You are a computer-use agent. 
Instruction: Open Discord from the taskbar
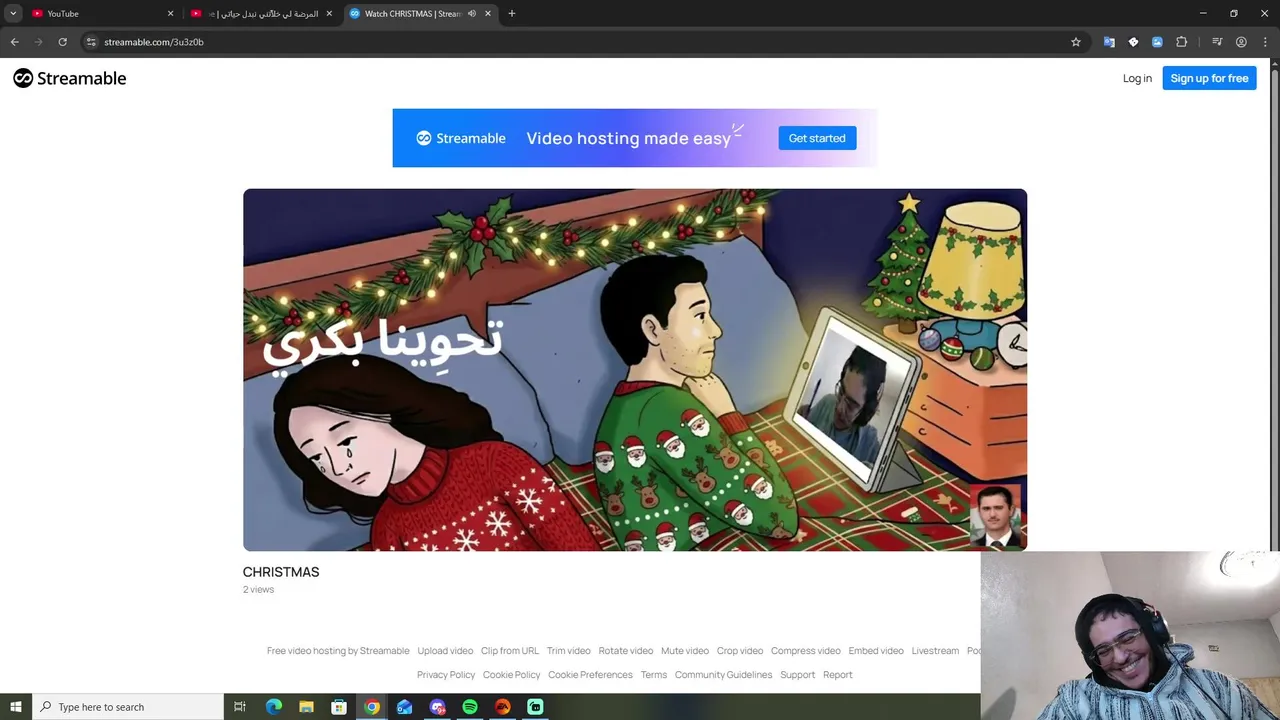(x=437, y=707)
